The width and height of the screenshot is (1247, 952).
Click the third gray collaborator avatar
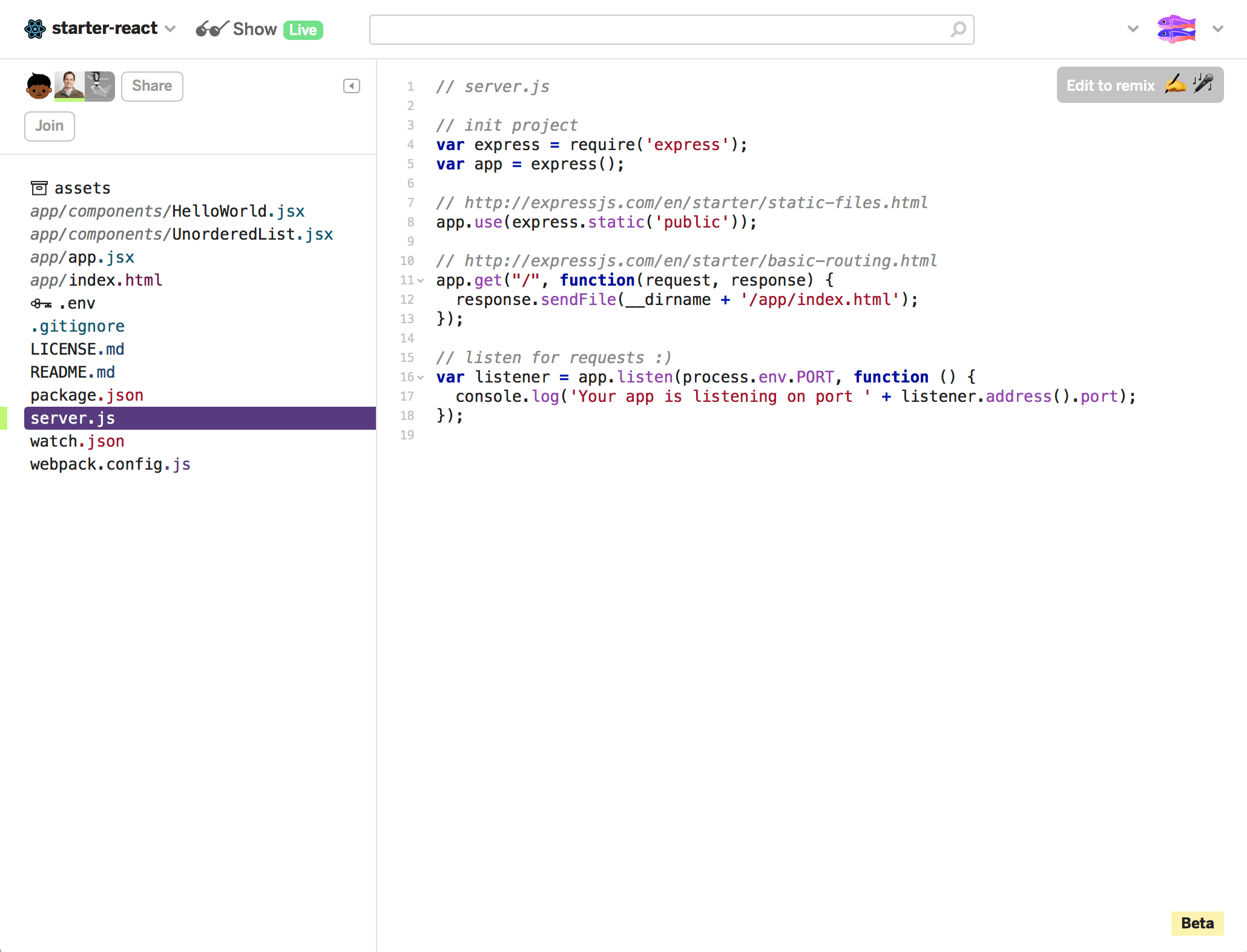coord(99,86)
